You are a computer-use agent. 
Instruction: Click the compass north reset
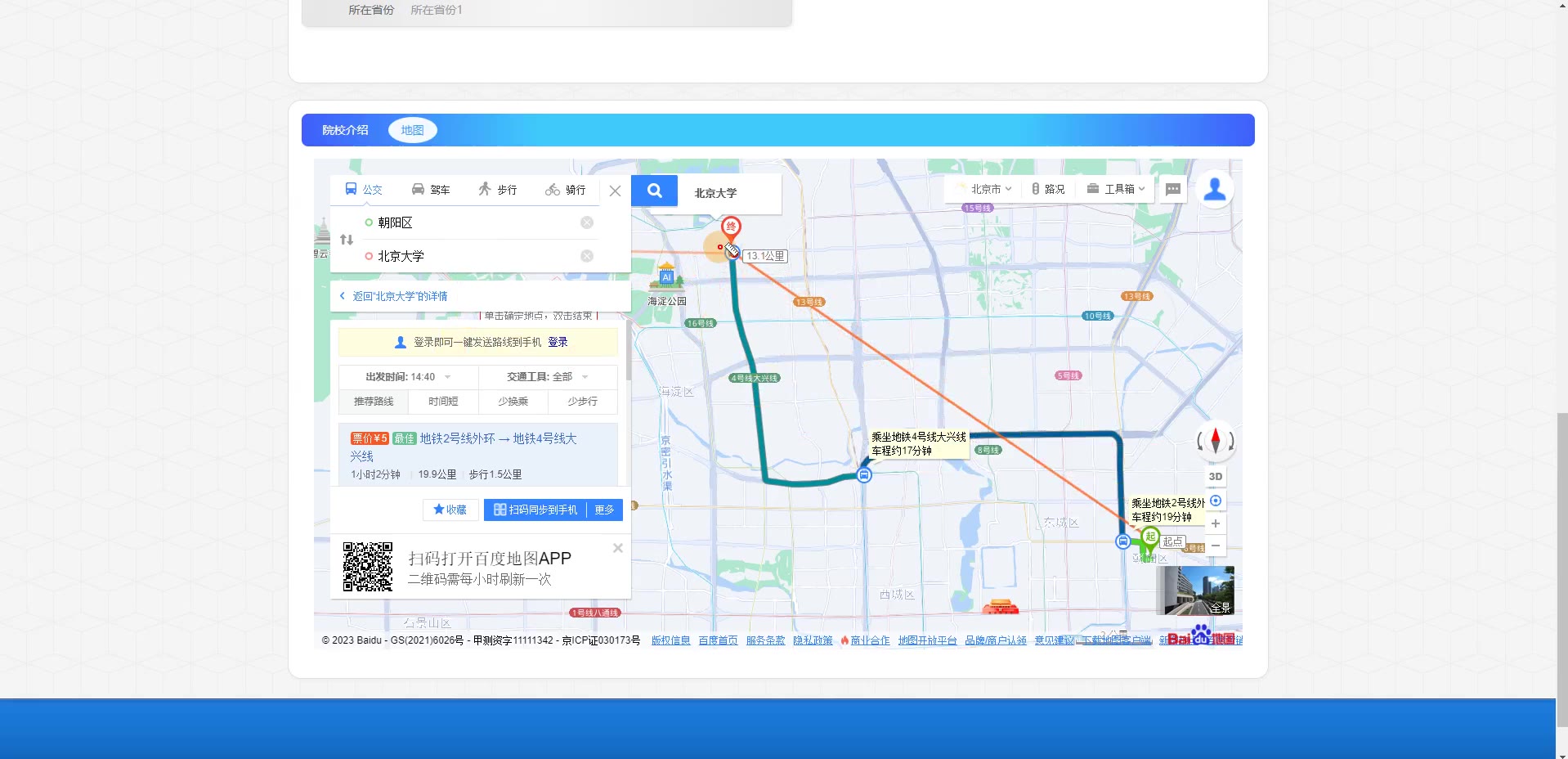(1216, 441)
